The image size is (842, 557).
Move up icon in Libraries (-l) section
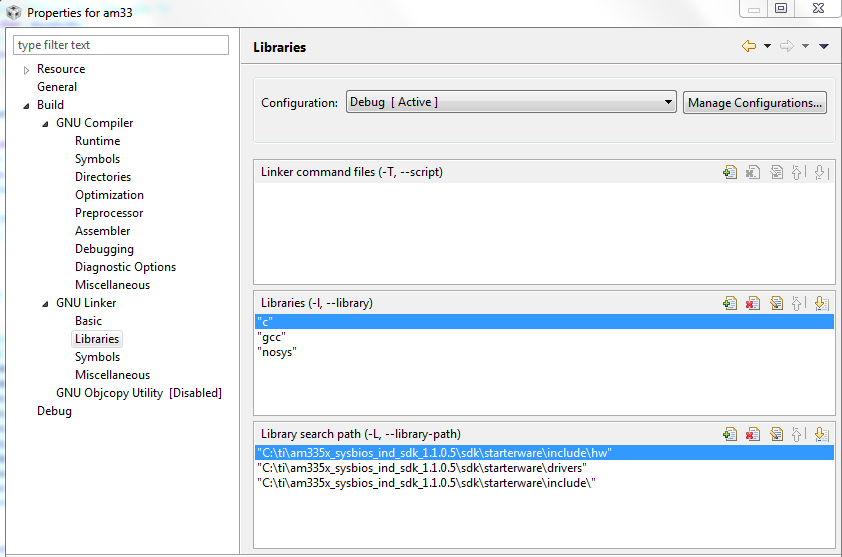(x=798, y=303)
